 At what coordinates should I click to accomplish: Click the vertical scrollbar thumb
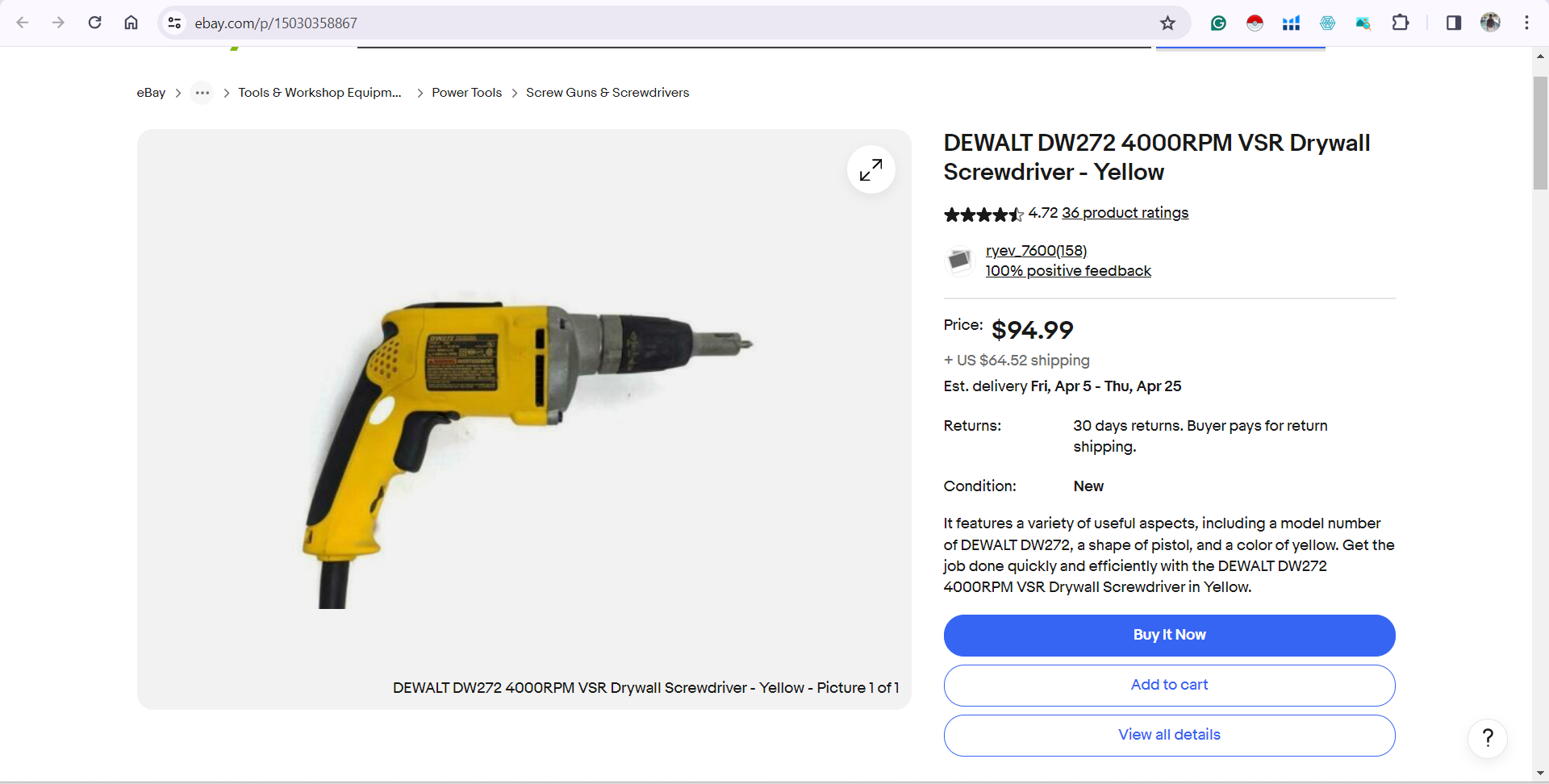pyautogui.click(x=1540, y=133)
